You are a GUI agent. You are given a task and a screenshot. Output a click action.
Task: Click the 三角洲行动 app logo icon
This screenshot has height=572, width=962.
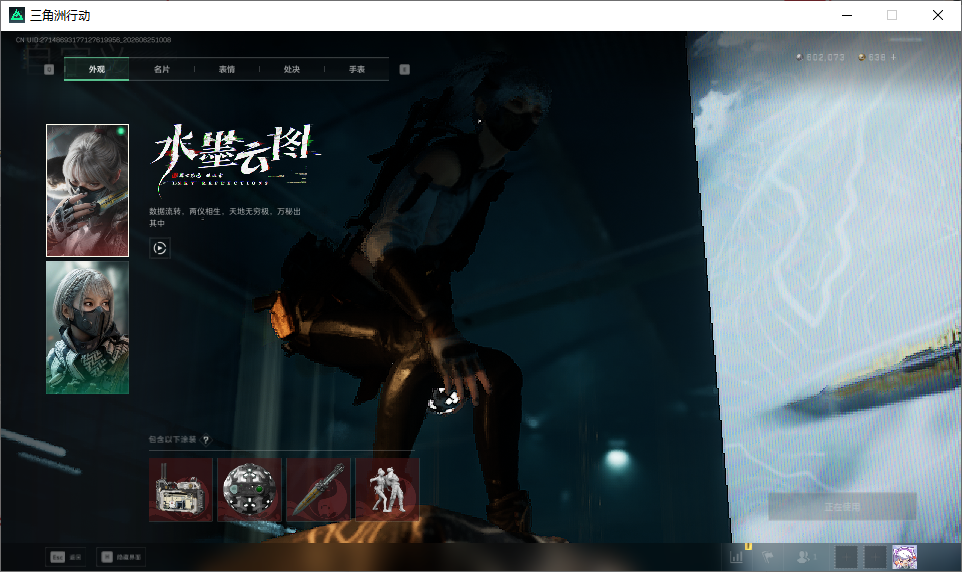pyautogui.click(x=17, y=15)
